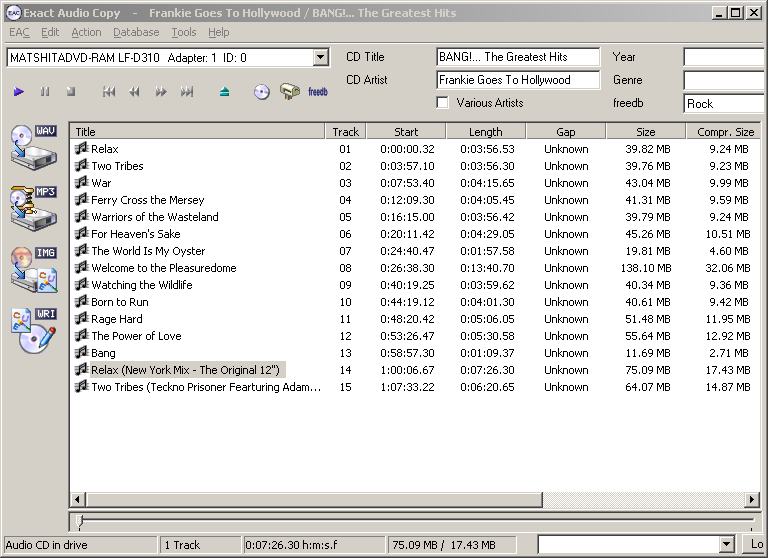
Task: Skip to next track
Action: (x=187, y=92)
